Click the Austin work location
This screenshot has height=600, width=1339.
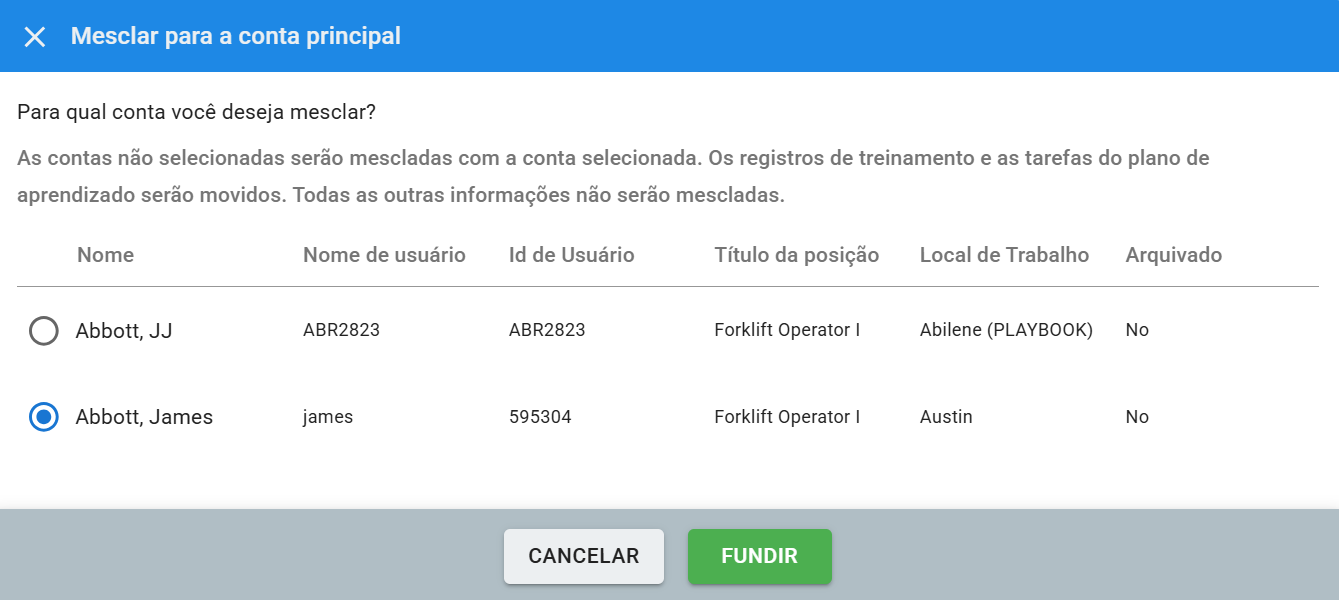pos(946,417)
